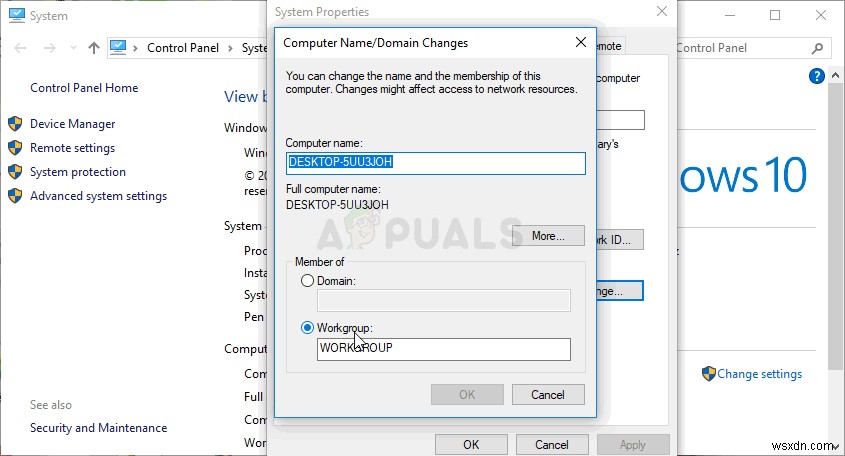Click the computer icon in address bar
Image resolution: width=845 pixels, height=456 pixels.
(118, 47)
